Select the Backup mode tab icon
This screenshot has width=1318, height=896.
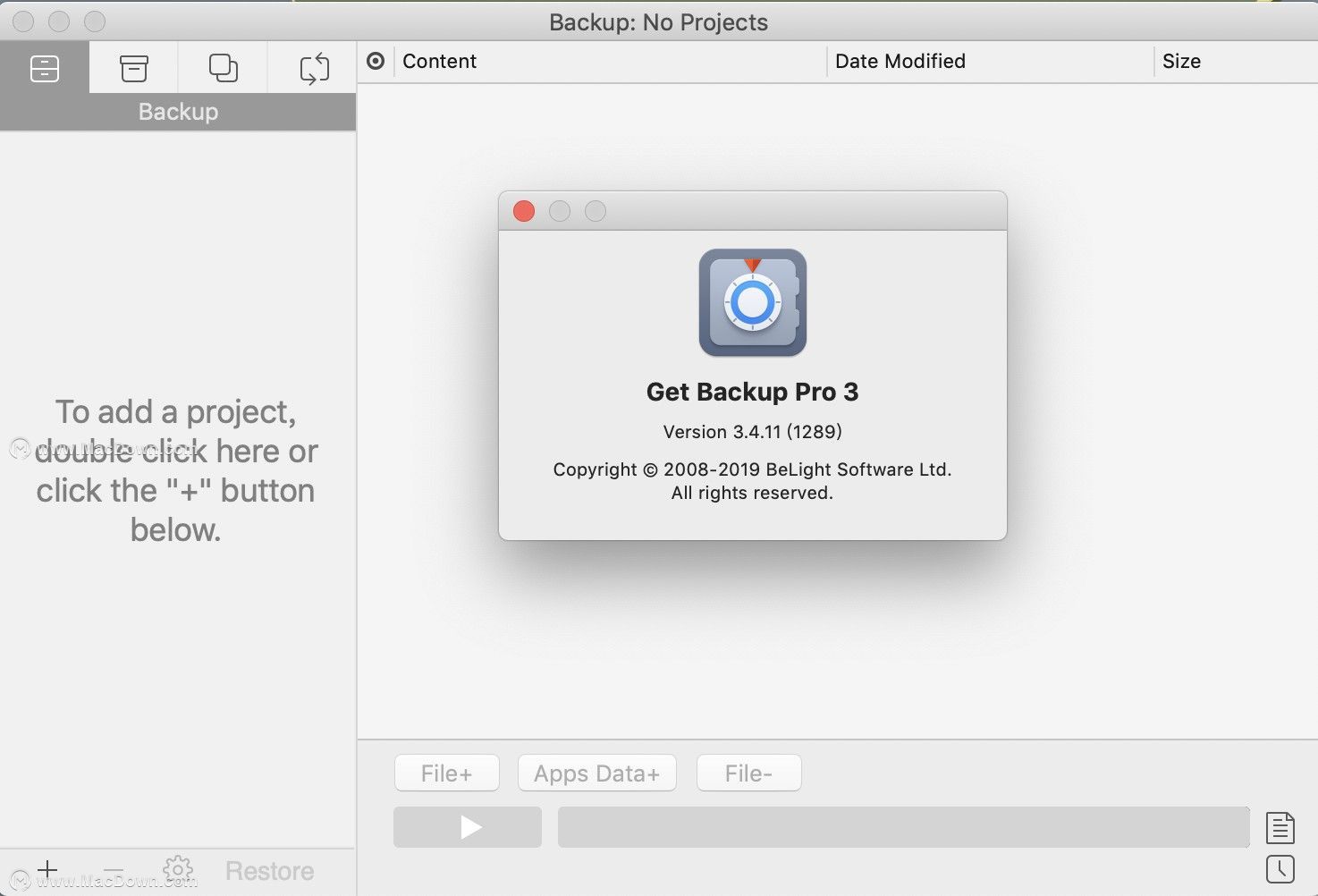pos(45,68)
